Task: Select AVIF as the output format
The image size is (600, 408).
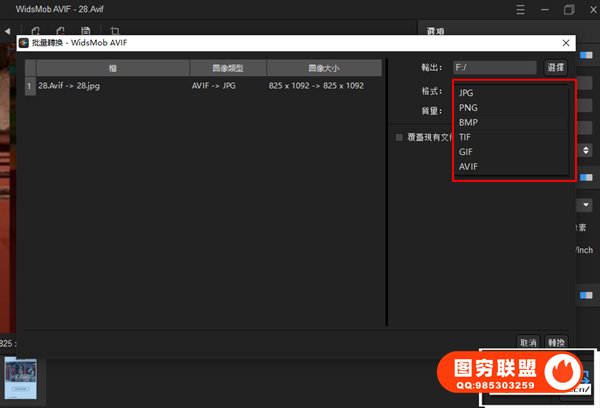Action: click(x=469, y=167)
